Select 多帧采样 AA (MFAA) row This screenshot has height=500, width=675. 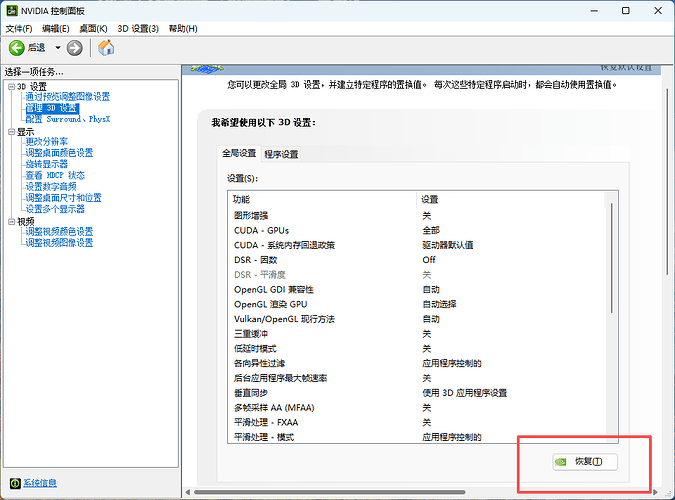[x=417, y=407]
